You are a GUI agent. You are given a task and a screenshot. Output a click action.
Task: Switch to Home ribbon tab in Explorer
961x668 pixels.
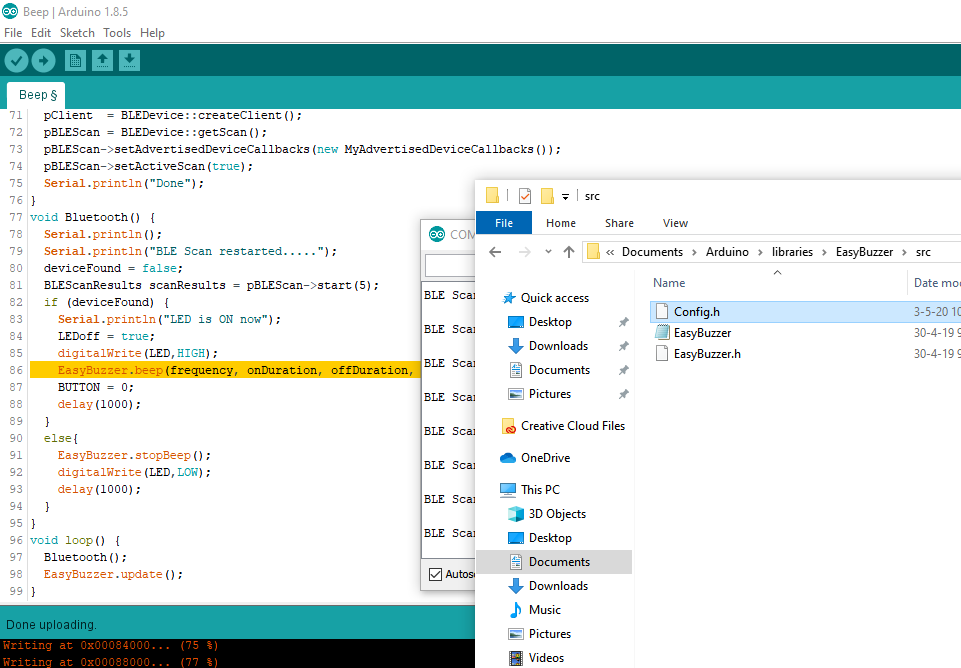pos(561,223)
